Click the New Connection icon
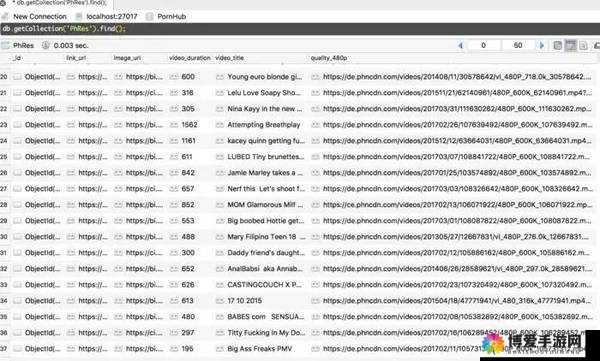The height and width of the screenshot is (361, 600). tap(5, 16)
